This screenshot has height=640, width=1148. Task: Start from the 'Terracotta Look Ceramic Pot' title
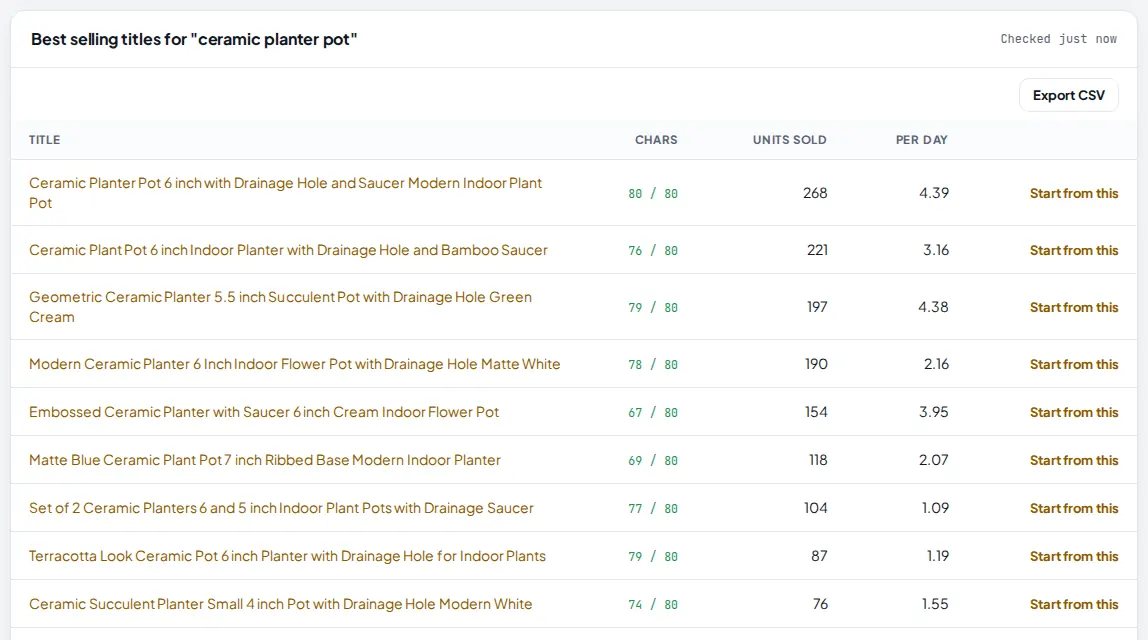click(x=1073, y=557)
